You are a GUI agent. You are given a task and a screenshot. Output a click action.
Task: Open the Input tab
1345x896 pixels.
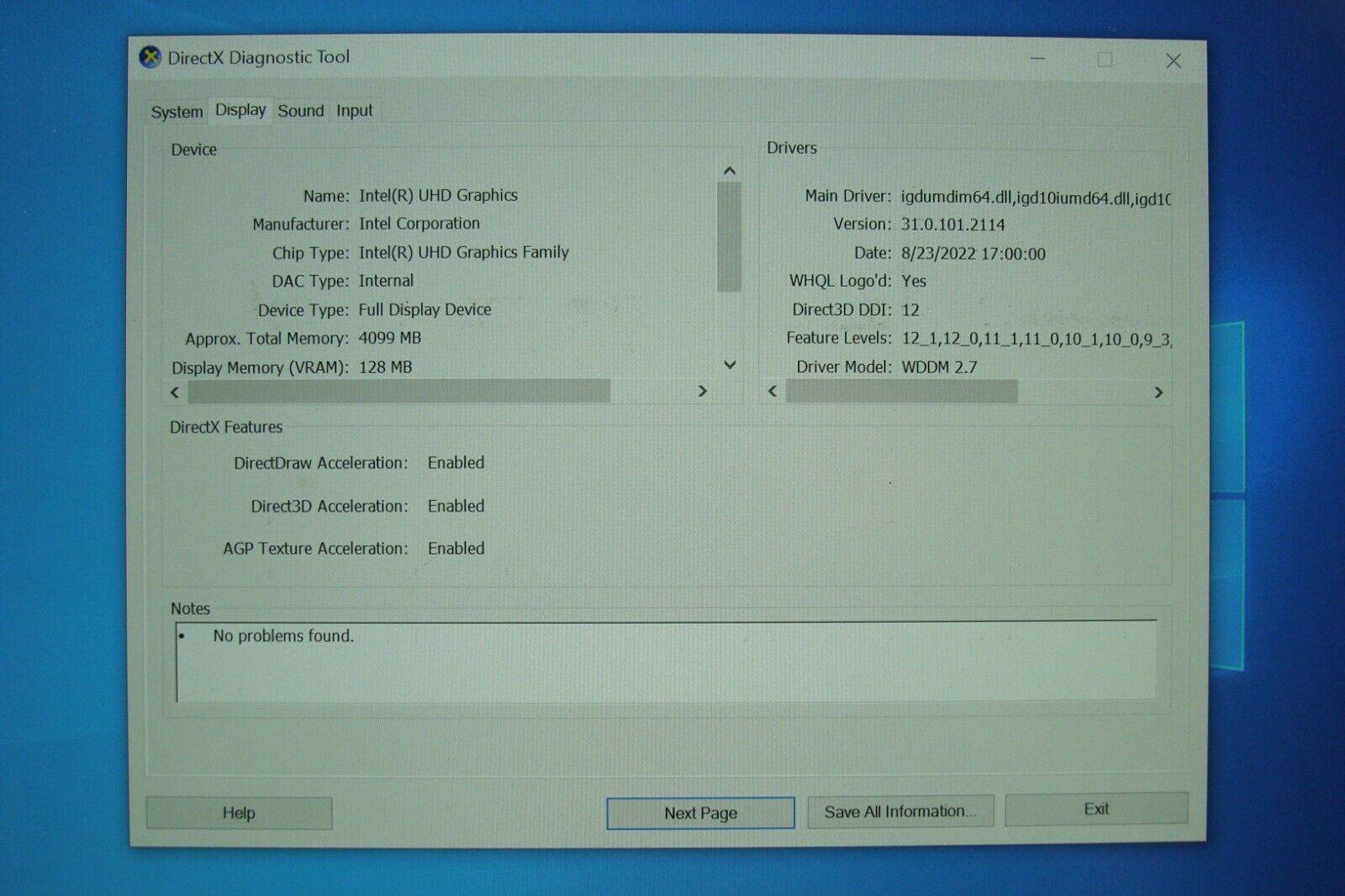[354, 110]
